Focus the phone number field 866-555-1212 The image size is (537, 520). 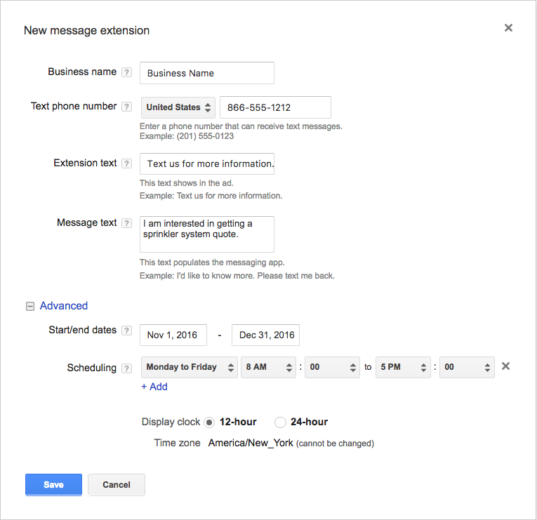tap(275, 108)
